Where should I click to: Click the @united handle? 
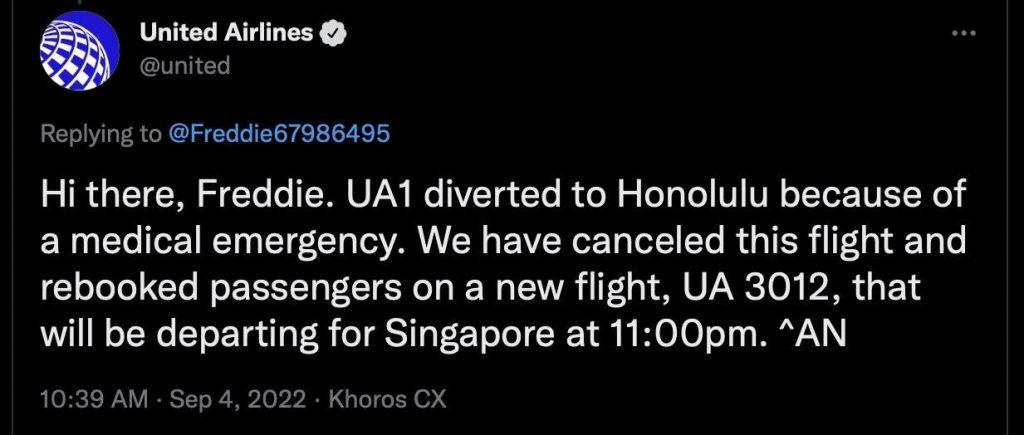[185, 66]
